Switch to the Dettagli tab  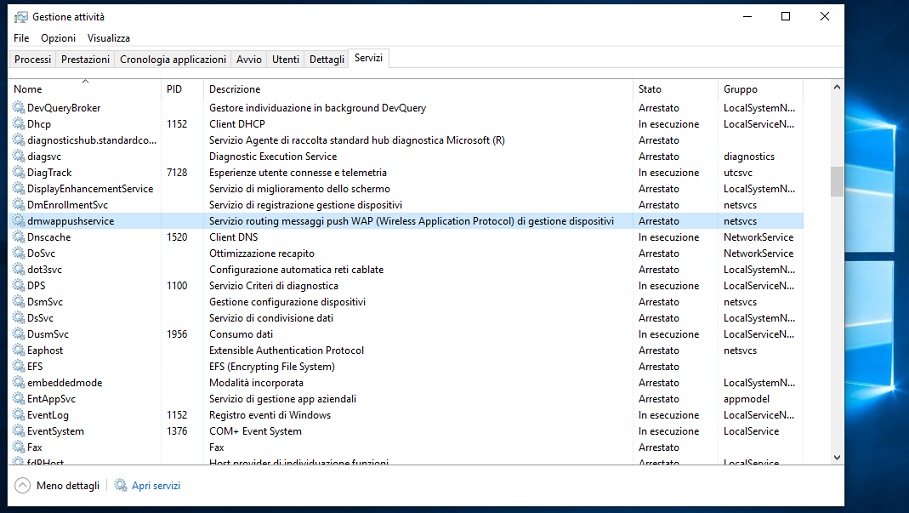326,59
